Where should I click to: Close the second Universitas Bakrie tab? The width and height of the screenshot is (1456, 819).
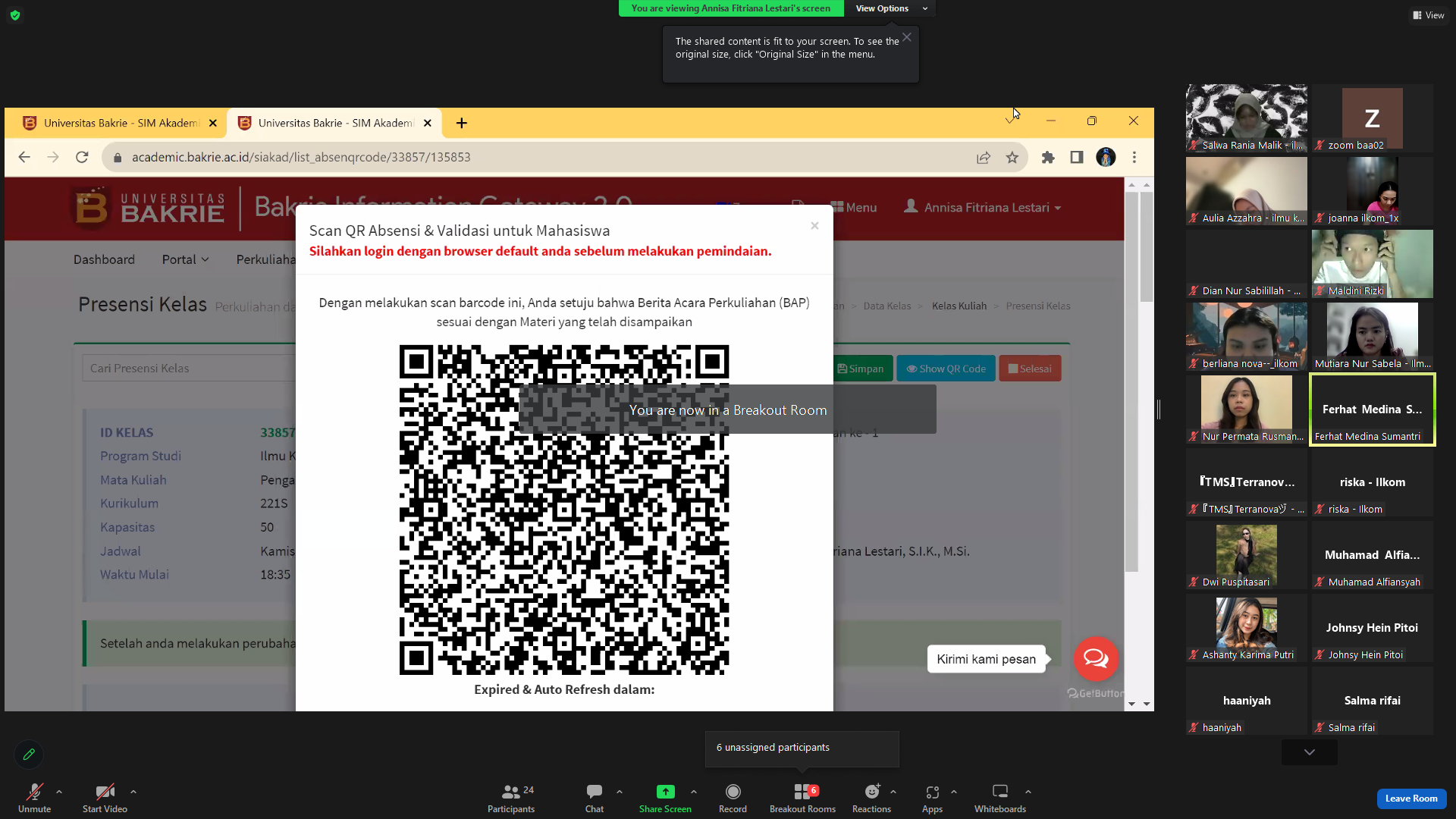pos(428,123)
